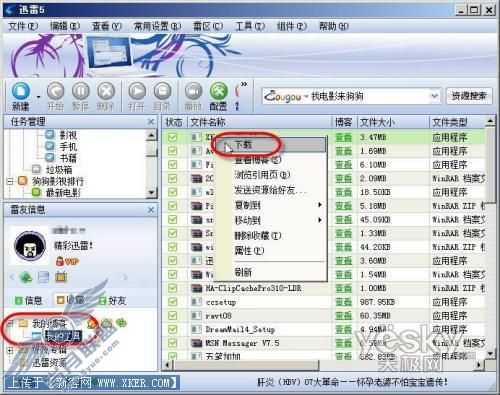Toggle status check of the 3.47MB row
Viewport: 500px width, 395px height.
point(172,137)
